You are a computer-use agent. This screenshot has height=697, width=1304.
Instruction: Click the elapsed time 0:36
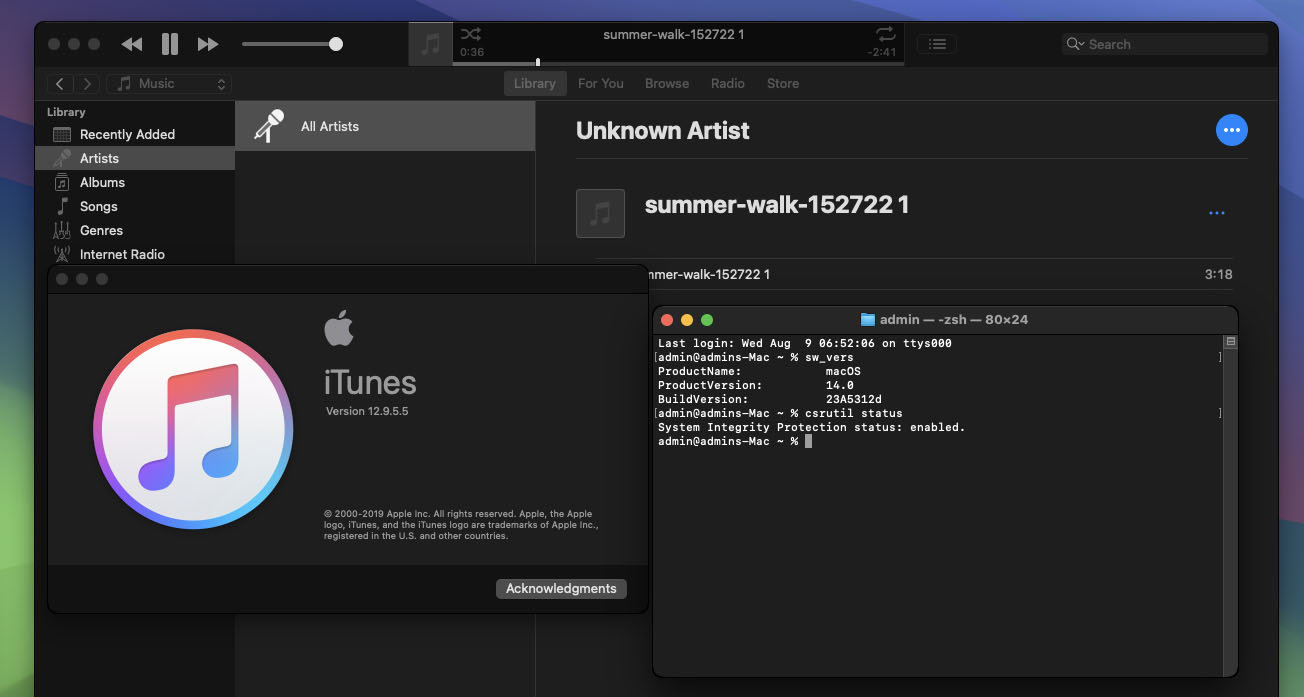coord(472,53)
